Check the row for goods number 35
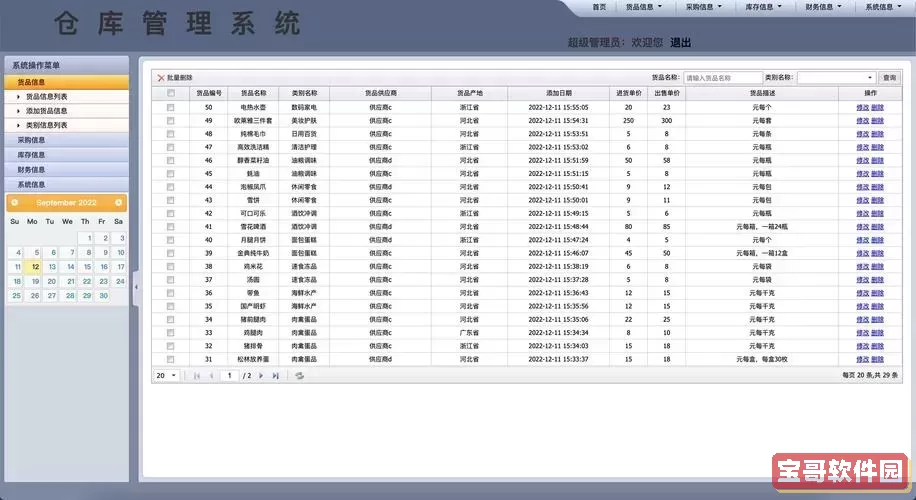Image resolution: width=916 pixels, height=500 pixels. click(171, 306)
